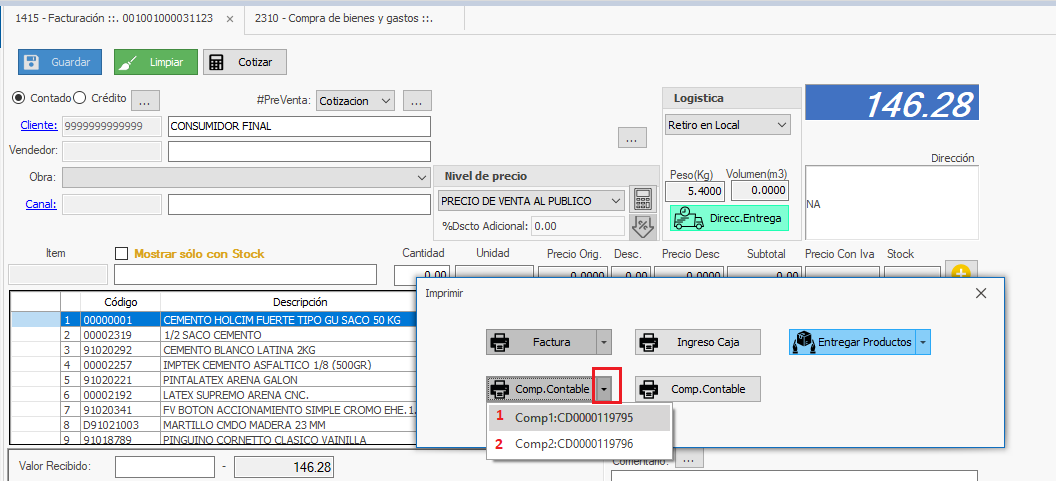The height and width of the screenshot is (481, 1056).
Task: Click the Guardar save button
Action: click(60, 62)
